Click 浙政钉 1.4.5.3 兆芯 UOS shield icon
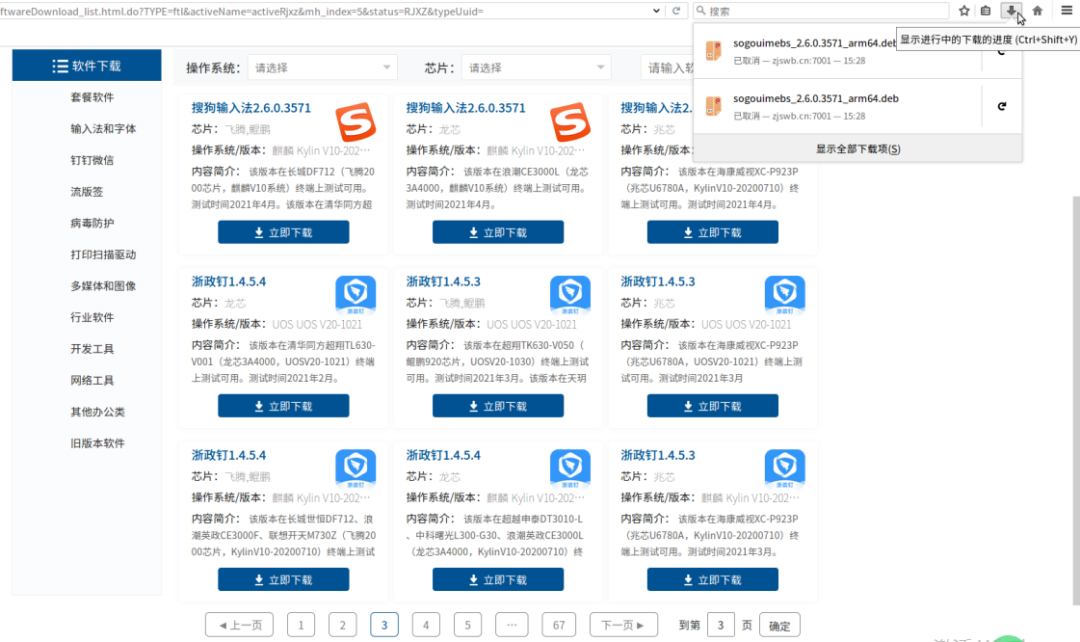This screenshot has height=642, width=1080. 785,295
